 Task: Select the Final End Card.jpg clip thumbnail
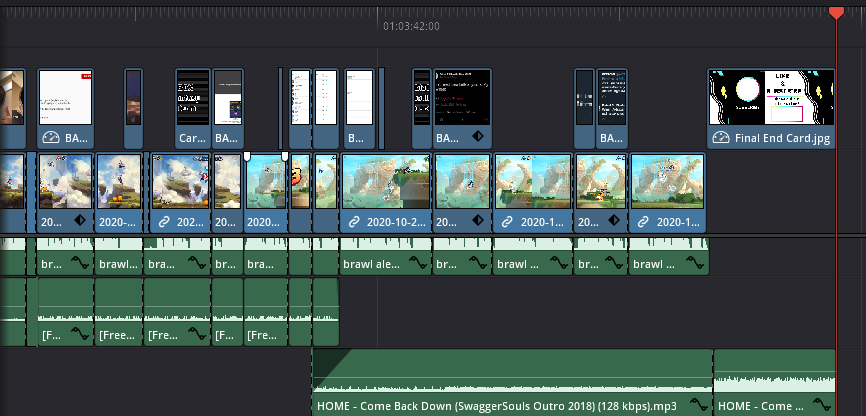coord(771,97)
